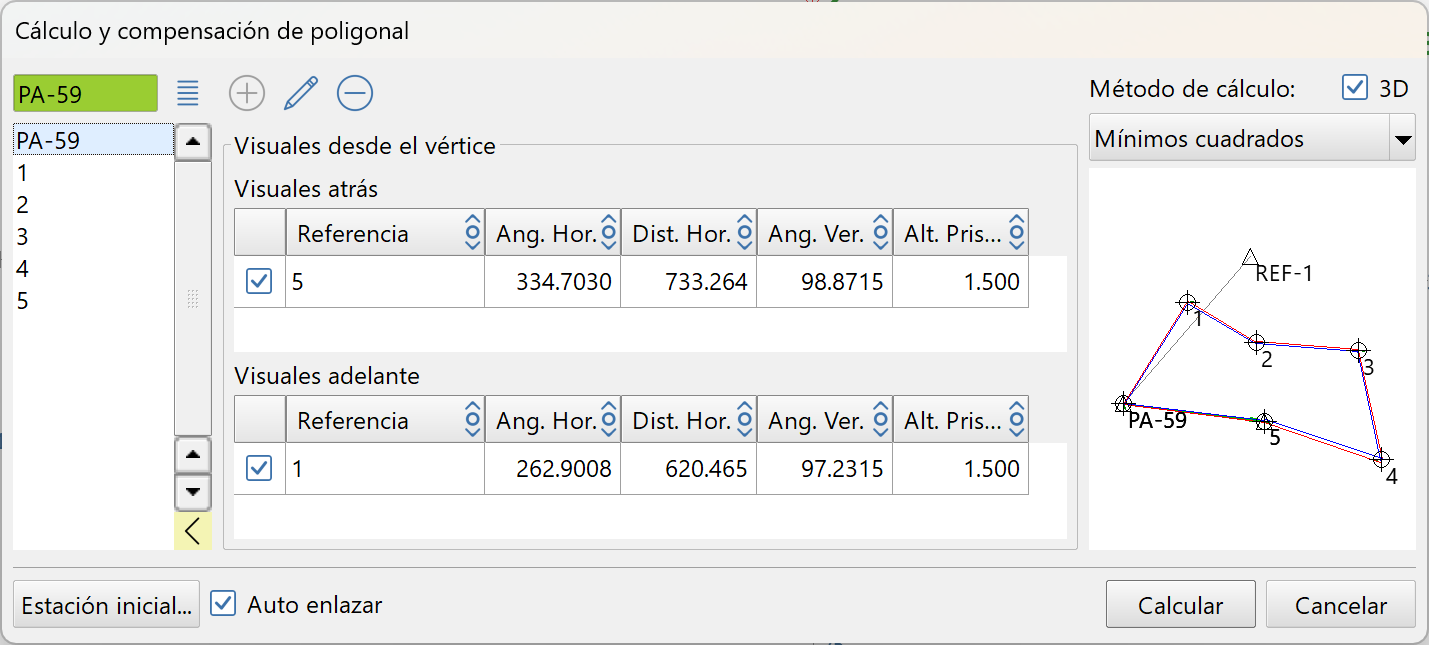The width and height of the screenshot is (1429, 645).
Task: Click the remove visual minus icon
Action: 355,93
